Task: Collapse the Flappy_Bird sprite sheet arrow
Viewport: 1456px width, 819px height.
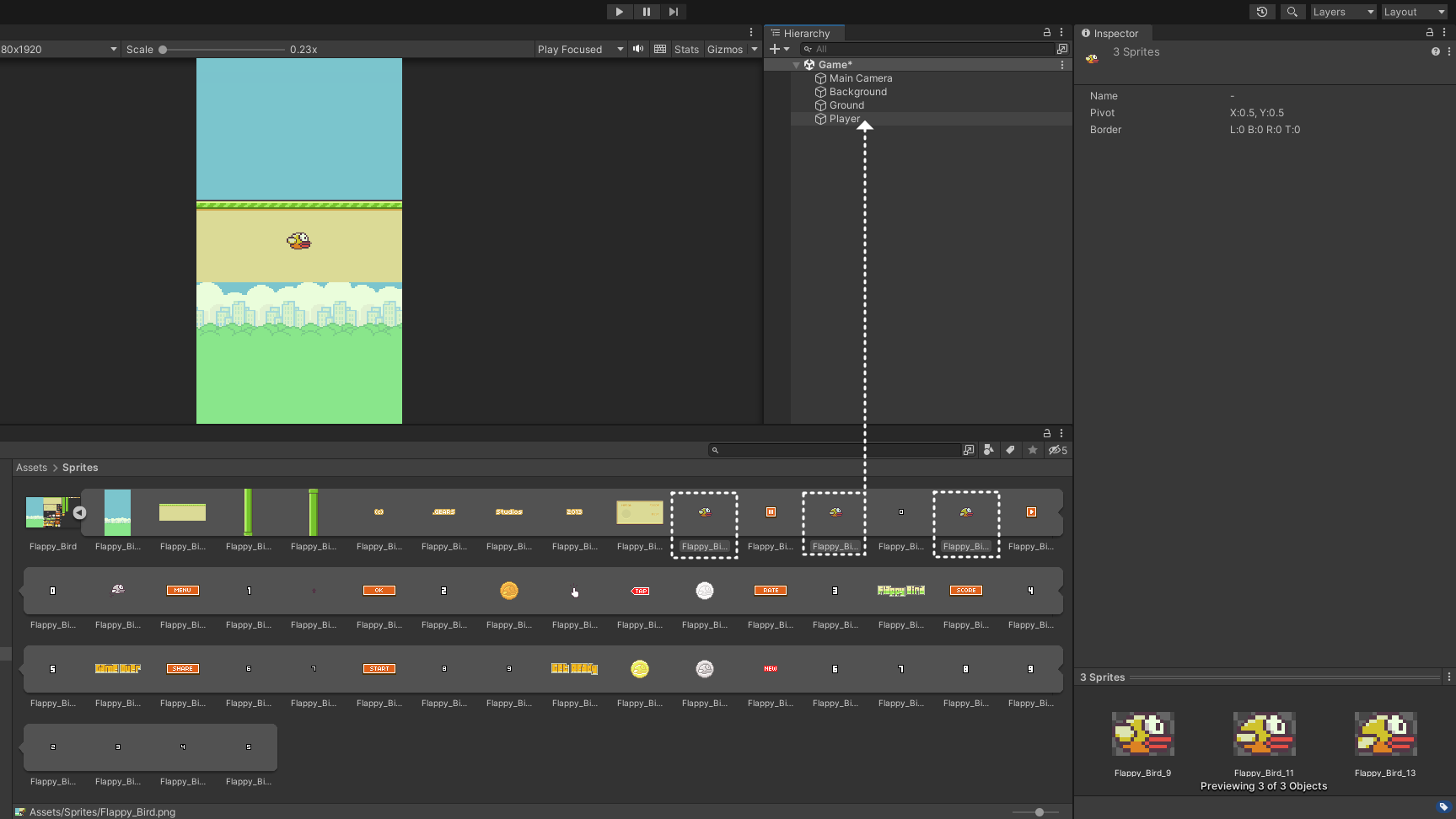Action: click(x=79, y=512)
